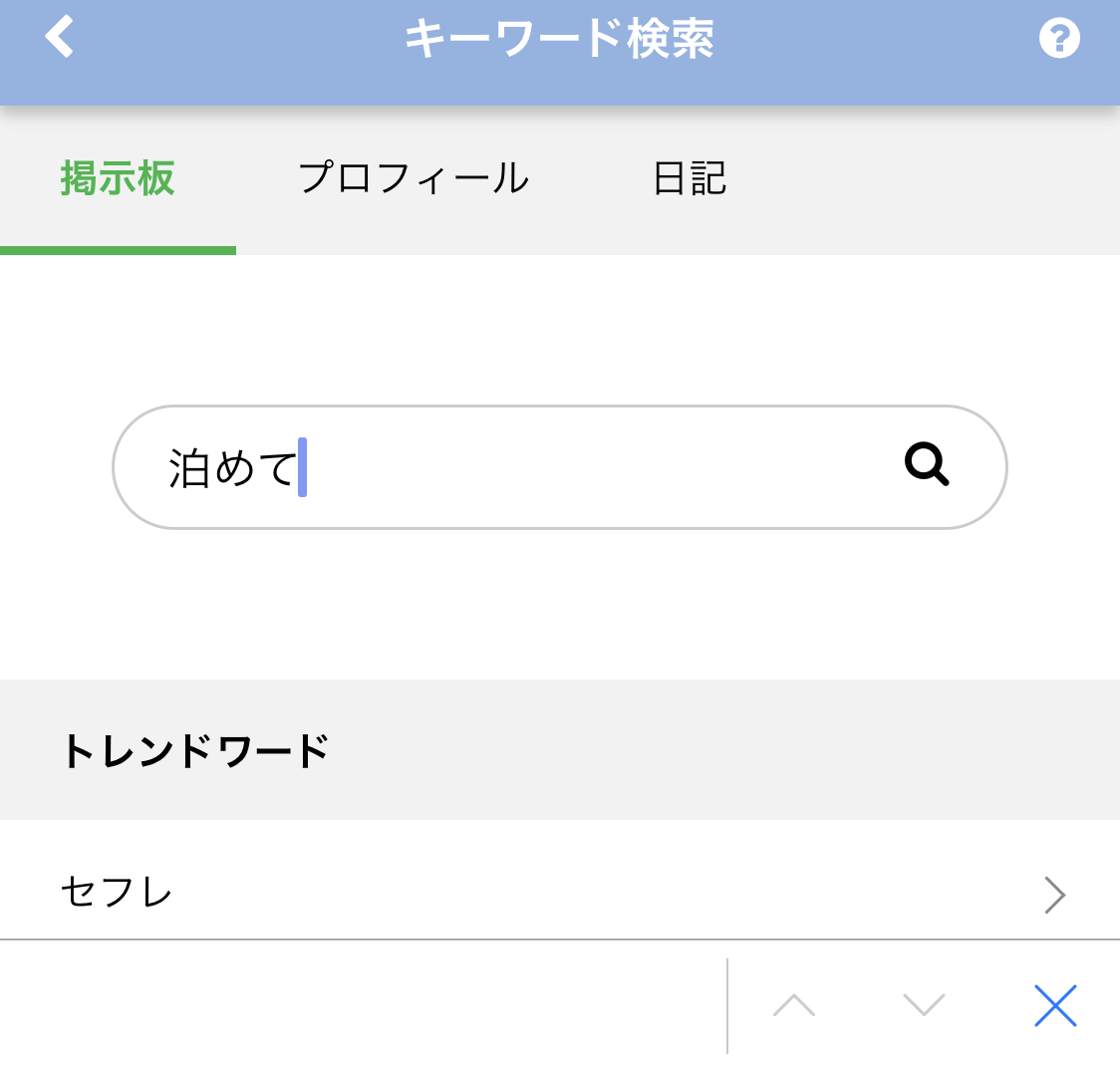Click the vertical divider in keyboard toolbar
1120x1066 pixels.
727,1005
